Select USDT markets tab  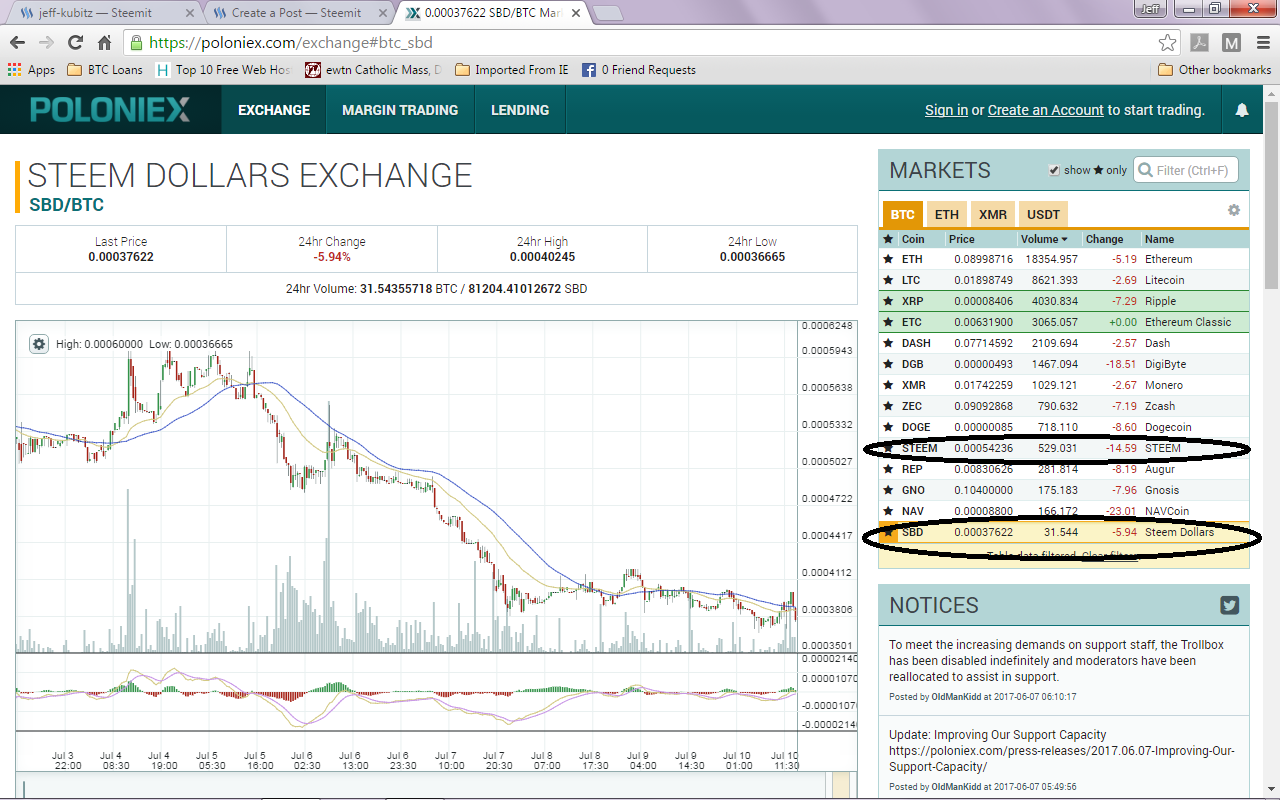tap(1044, 214)
